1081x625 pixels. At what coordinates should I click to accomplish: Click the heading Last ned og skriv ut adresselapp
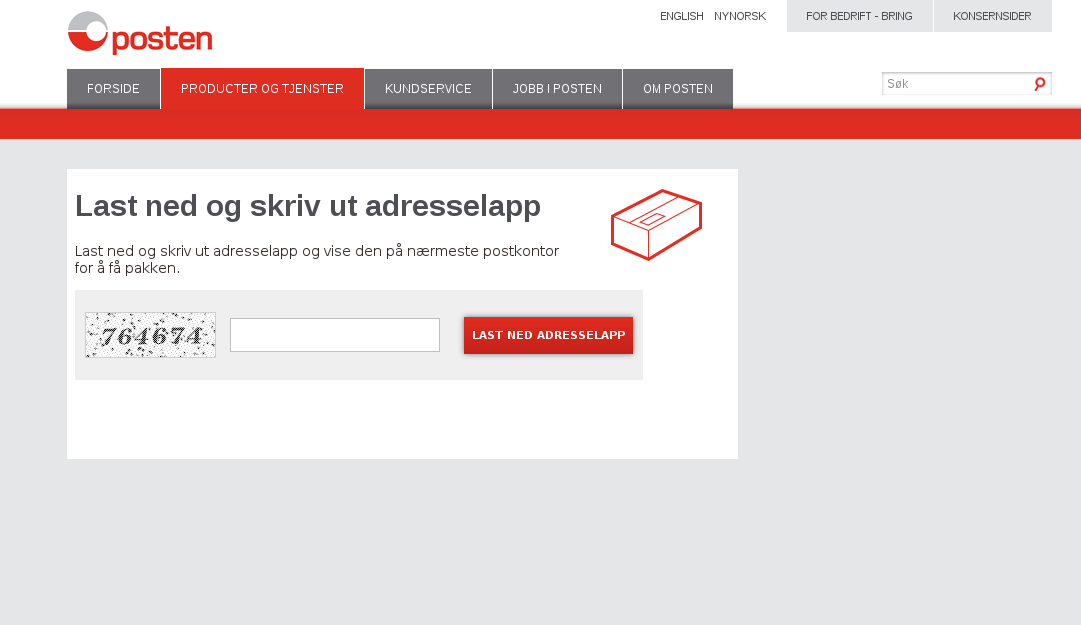click(x=307, y=206)
